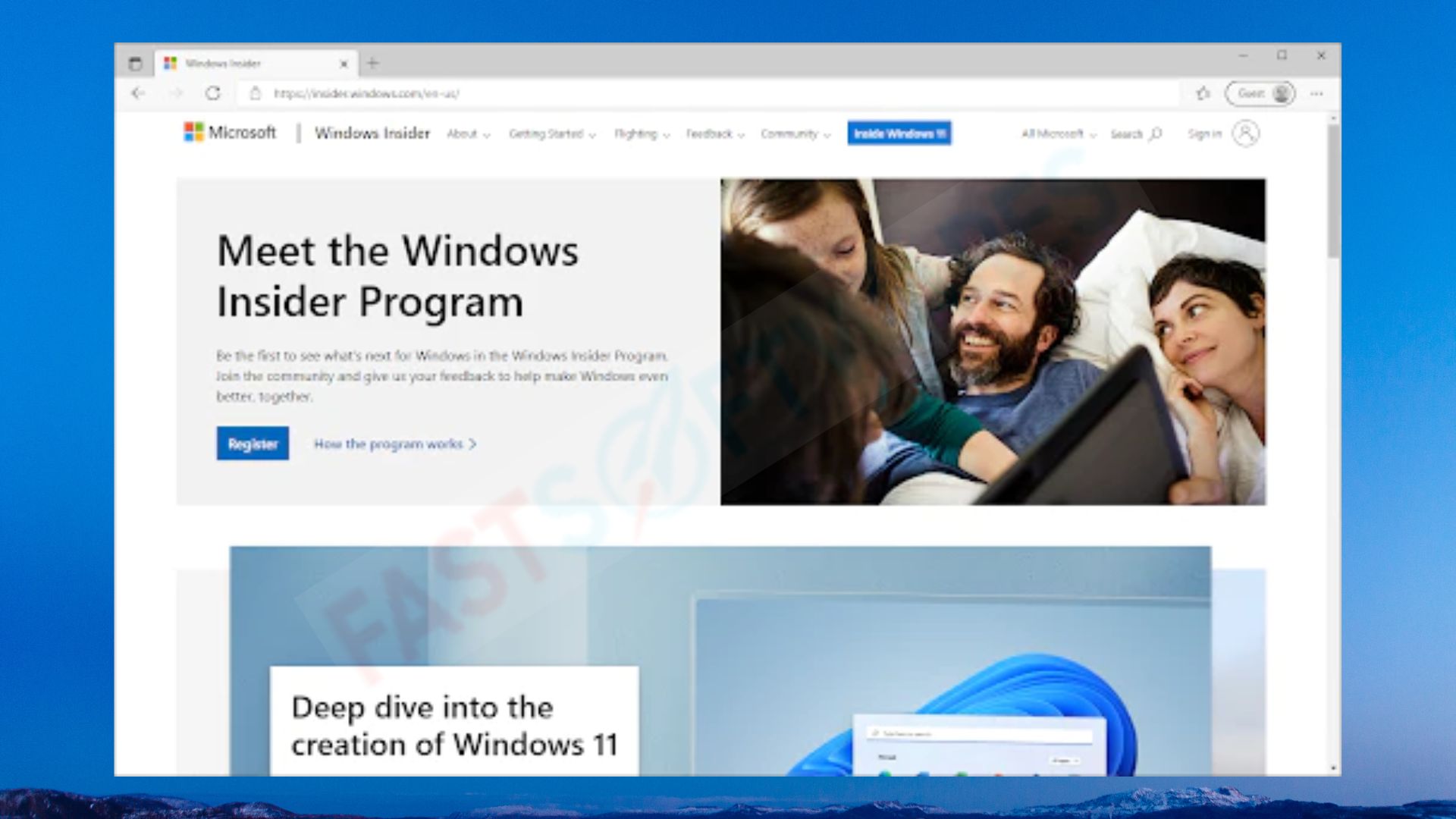The width and height of the screenshot is (1456, 819).
Task: Close the Windows Insider tab
Action: (344, 64)
